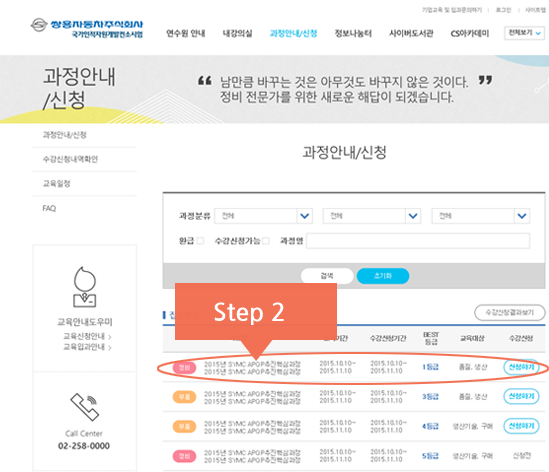Click the 과정명 search text field
The image size is (549, 472).
(x=418, y=241)
